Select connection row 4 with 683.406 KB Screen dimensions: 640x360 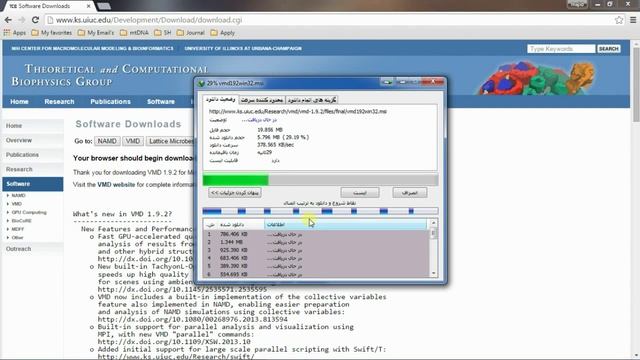tap(316, 258)
